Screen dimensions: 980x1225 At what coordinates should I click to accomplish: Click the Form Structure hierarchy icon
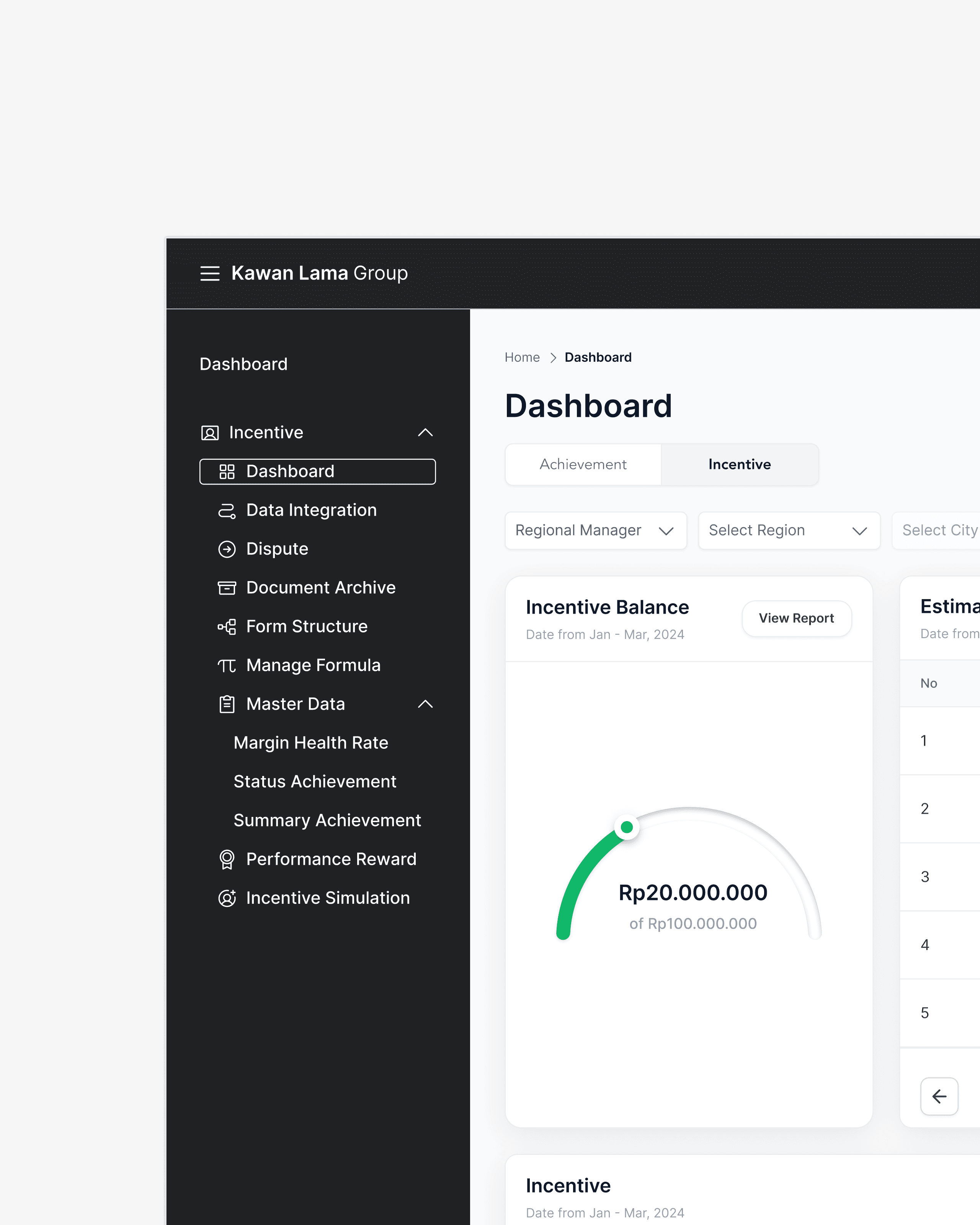click(x=227, y=627)
